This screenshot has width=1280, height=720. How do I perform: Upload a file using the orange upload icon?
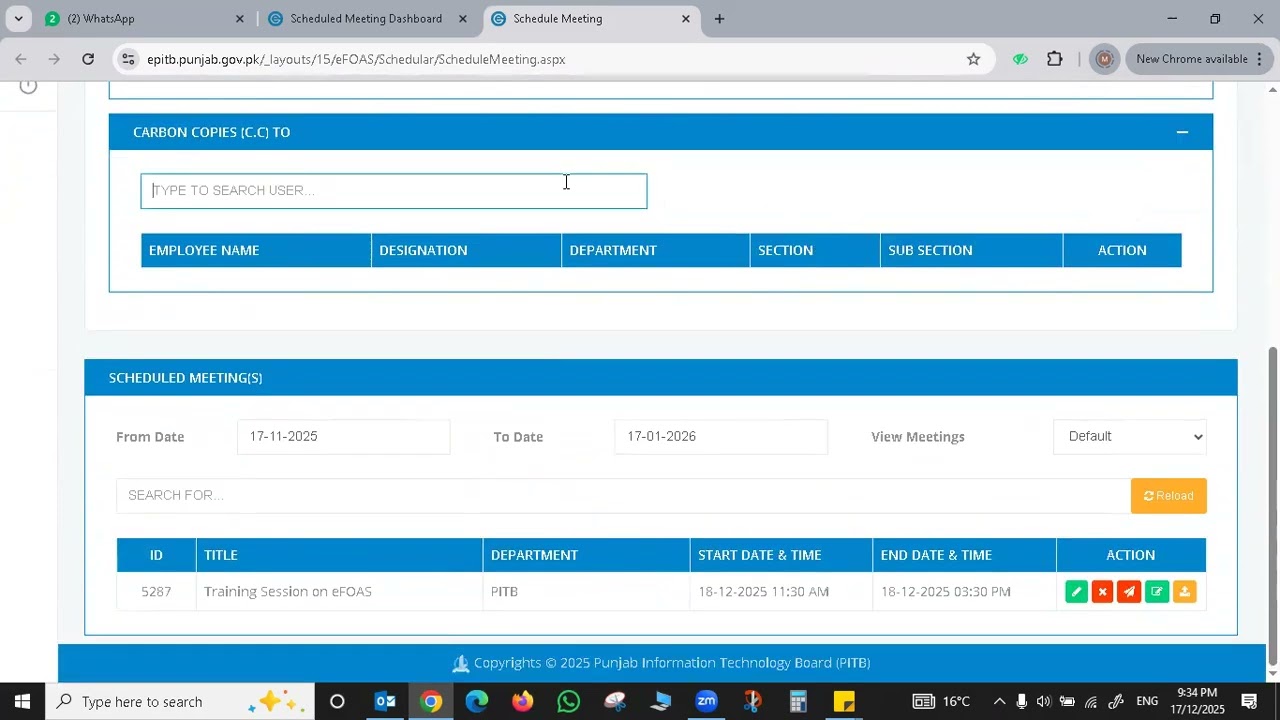point(1184,592)
